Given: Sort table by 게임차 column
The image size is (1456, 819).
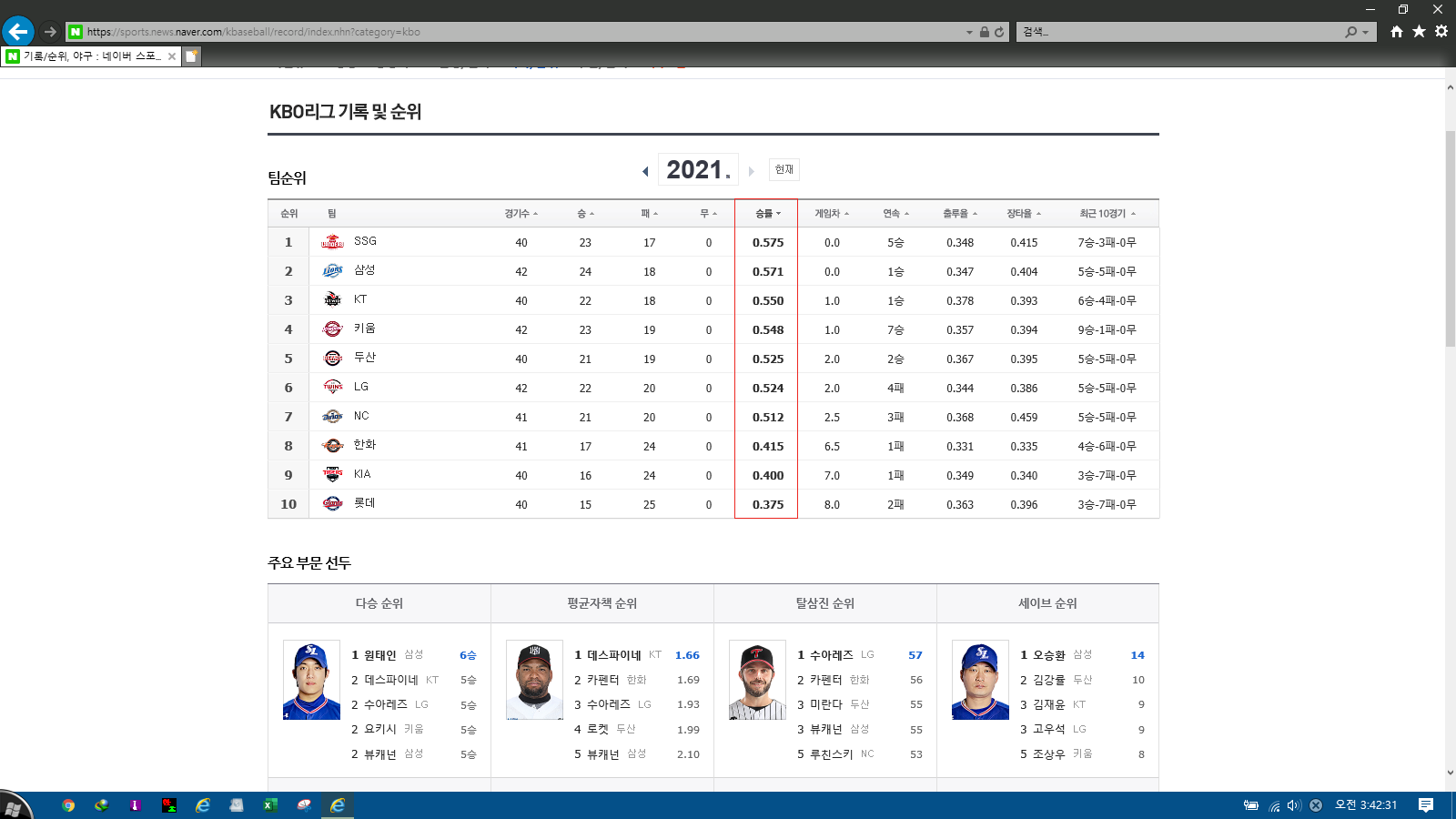Looking at the screenshot, I should pos(832,214).
